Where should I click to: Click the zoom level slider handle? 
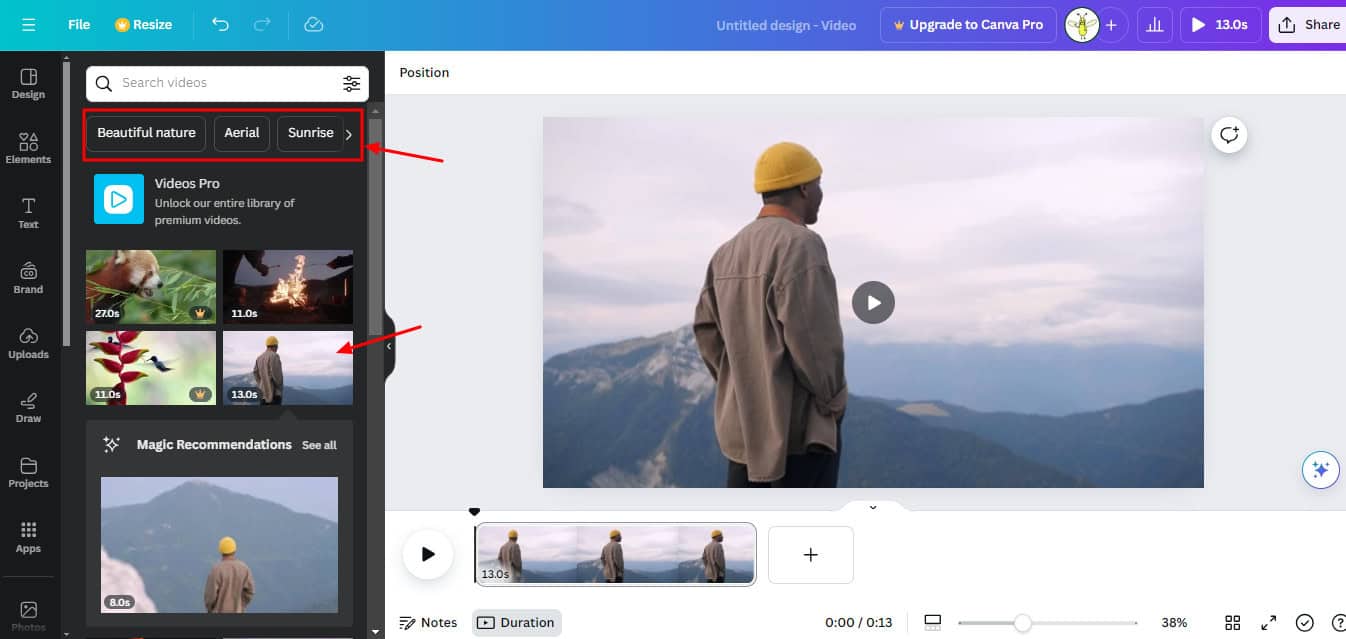[x=1022, y=623]
